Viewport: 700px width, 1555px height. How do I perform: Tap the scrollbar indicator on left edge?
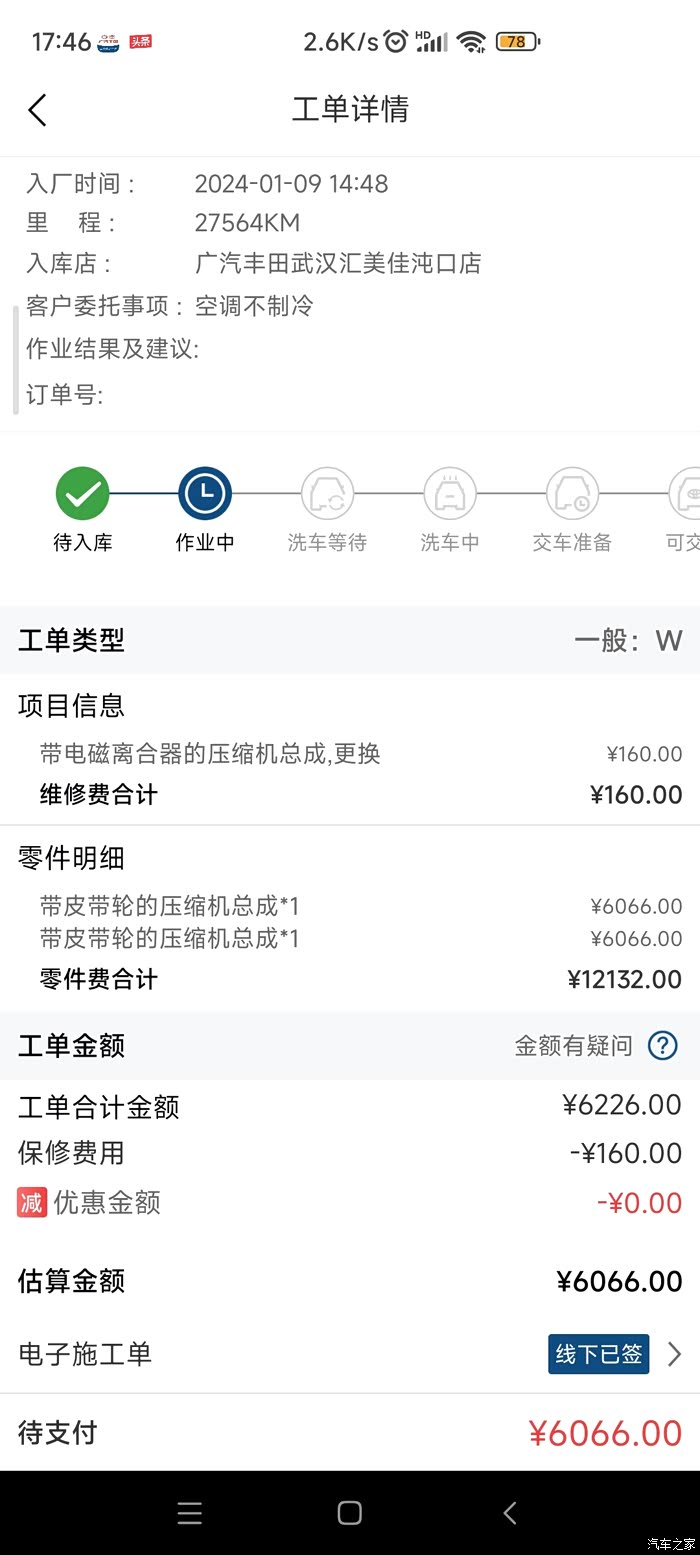[x=15, y=360]
